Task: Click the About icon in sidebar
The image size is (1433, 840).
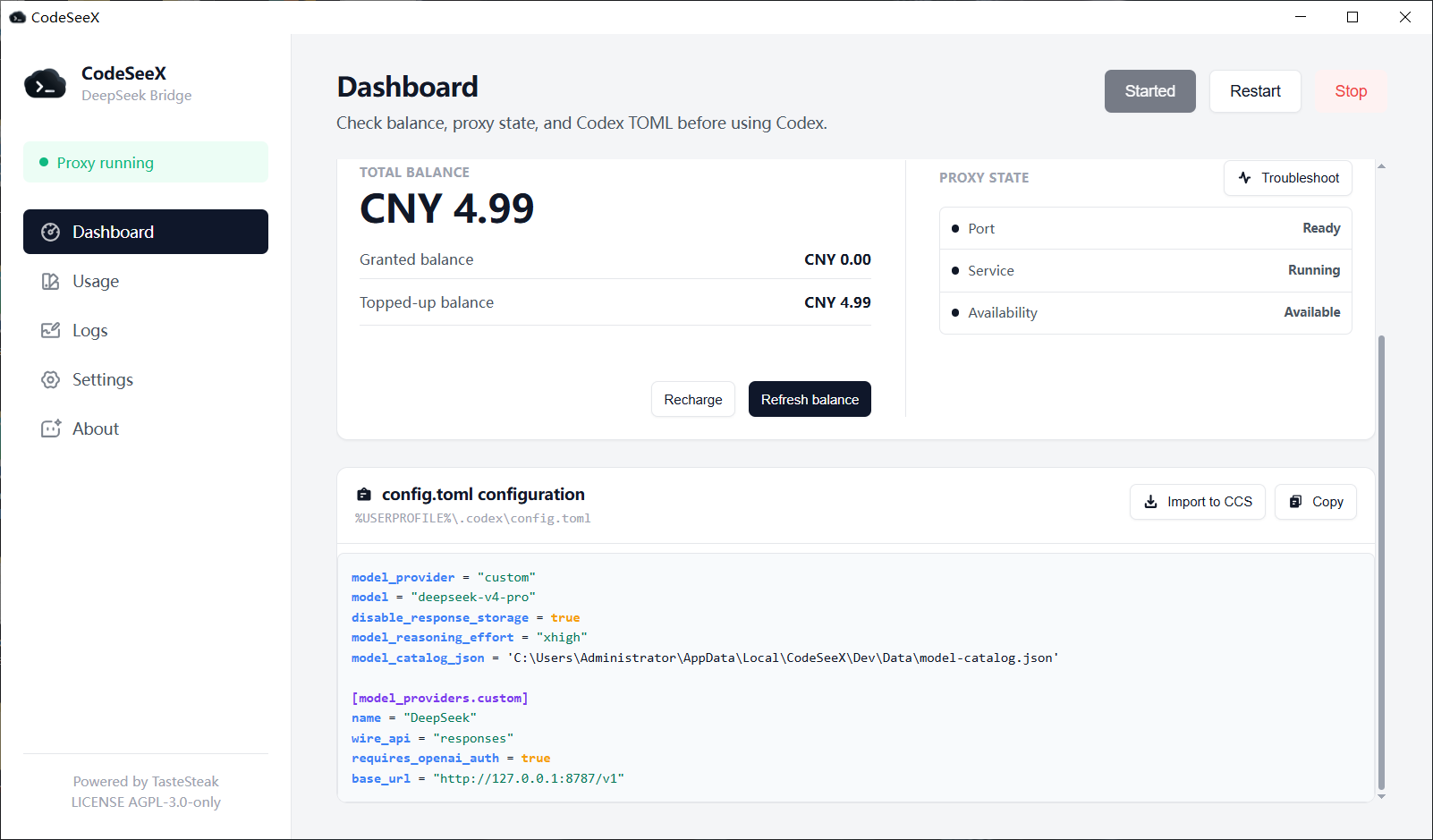Action: point(51,428)
